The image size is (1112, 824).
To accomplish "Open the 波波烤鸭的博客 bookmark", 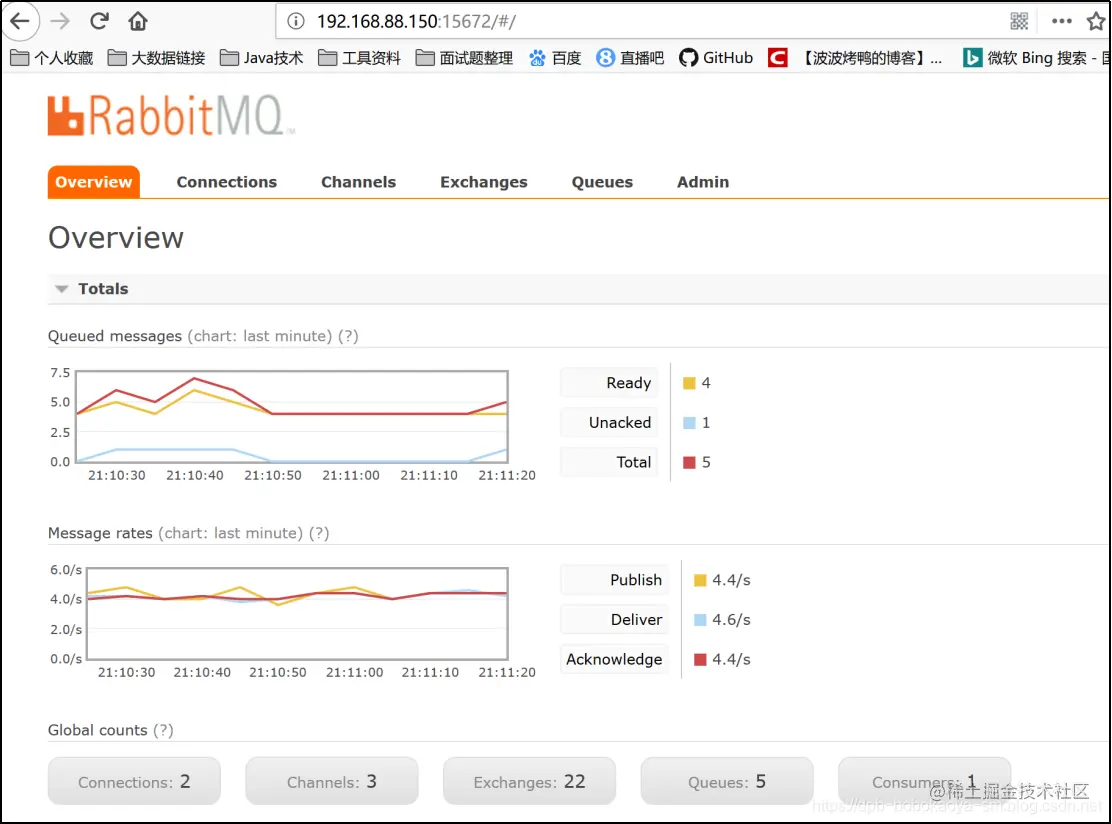I will click(x=855, y=58).
